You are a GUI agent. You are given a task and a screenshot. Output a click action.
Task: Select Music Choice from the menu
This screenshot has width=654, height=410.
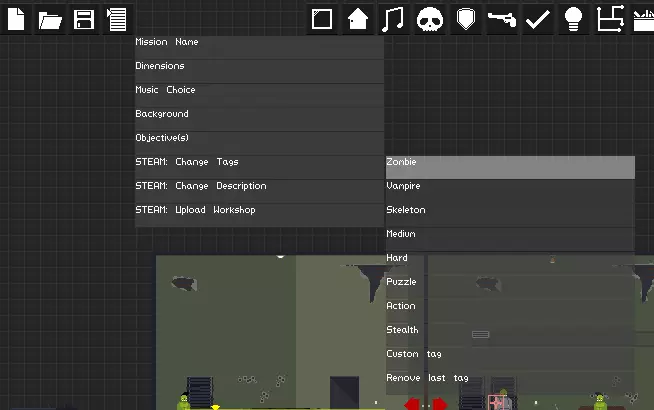click(x=259, y=95)
